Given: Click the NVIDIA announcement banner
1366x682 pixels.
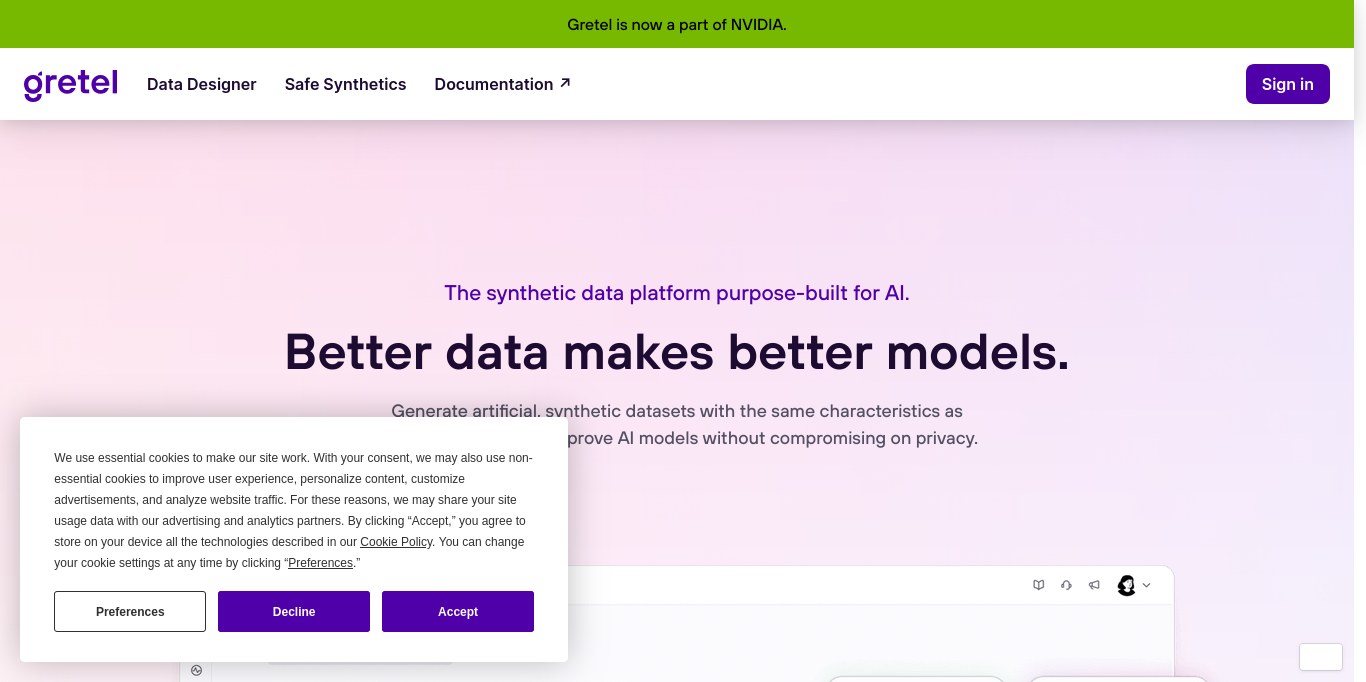Looking at the screenshot, I should (x=677, y=24).
